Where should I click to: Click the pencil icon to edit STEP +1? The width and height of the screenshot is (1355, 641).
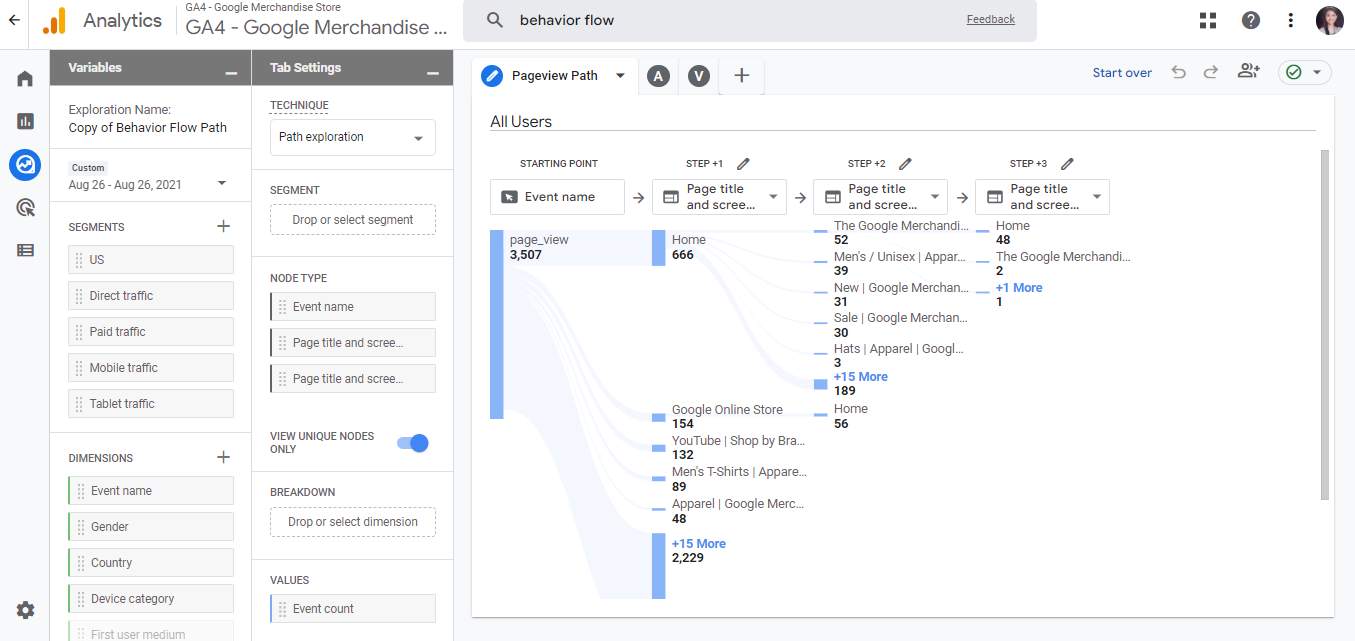point(743,163)
